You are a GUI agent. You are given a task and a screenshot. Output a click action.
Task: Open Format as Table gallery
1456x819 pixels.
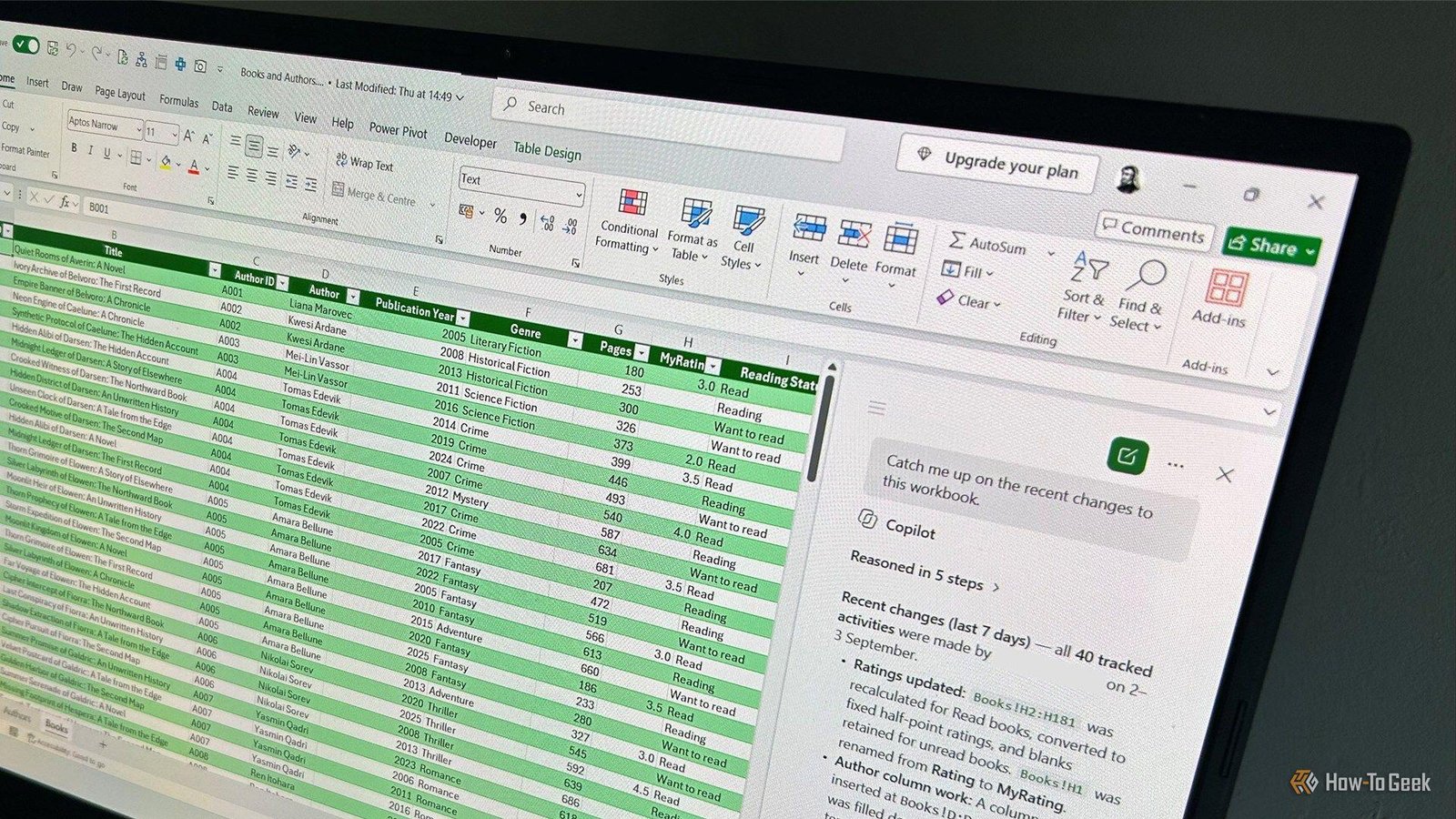[693, 230]
